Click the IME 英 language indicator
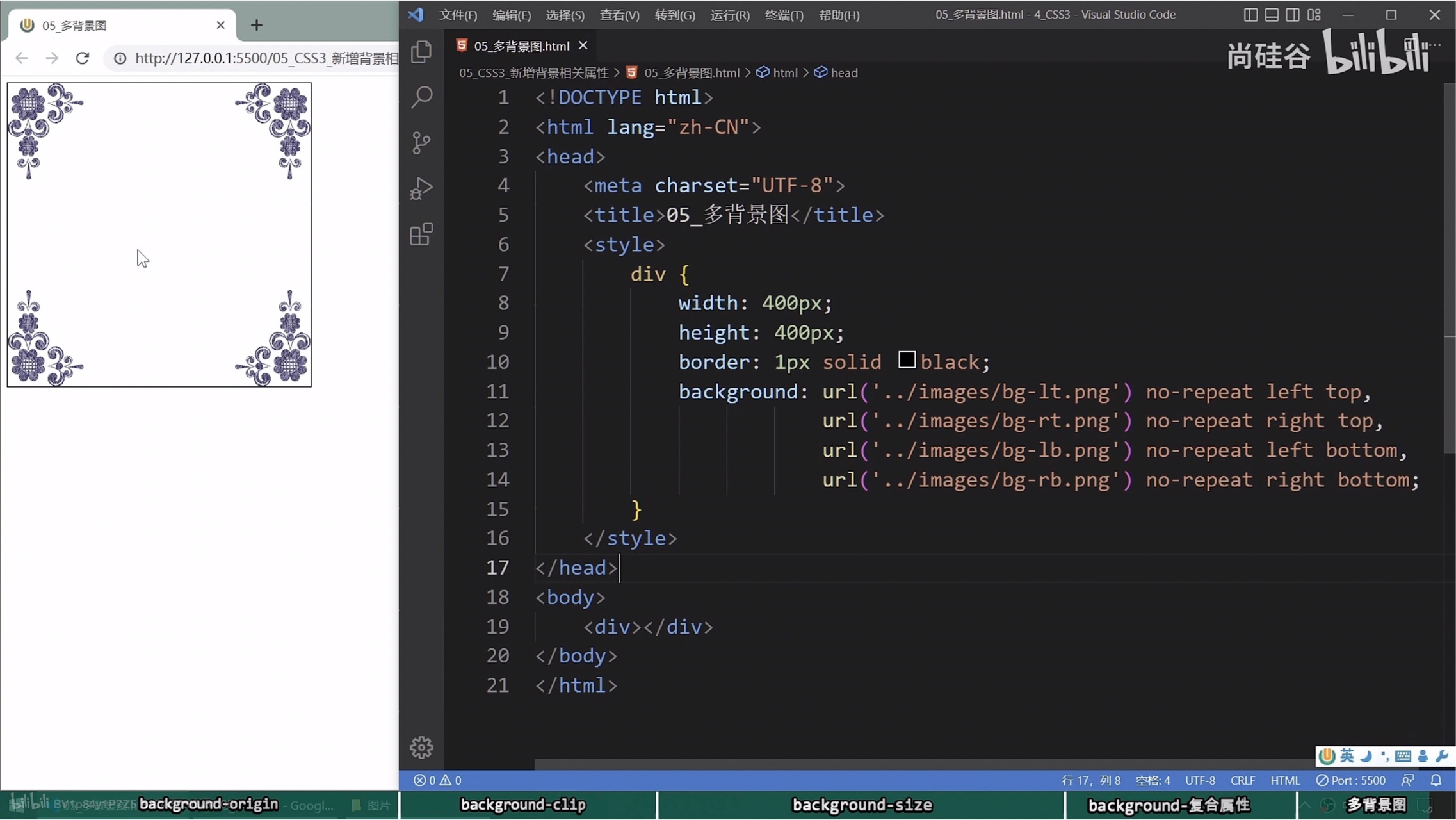The image size is (1456, 820). click(1347, 756)
